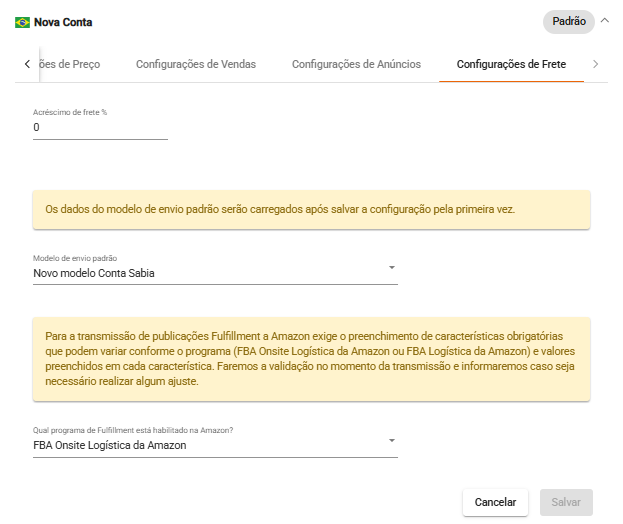Click the Cancelar button
Viewport: 623px width, 524px height.
tap(495, 502)
